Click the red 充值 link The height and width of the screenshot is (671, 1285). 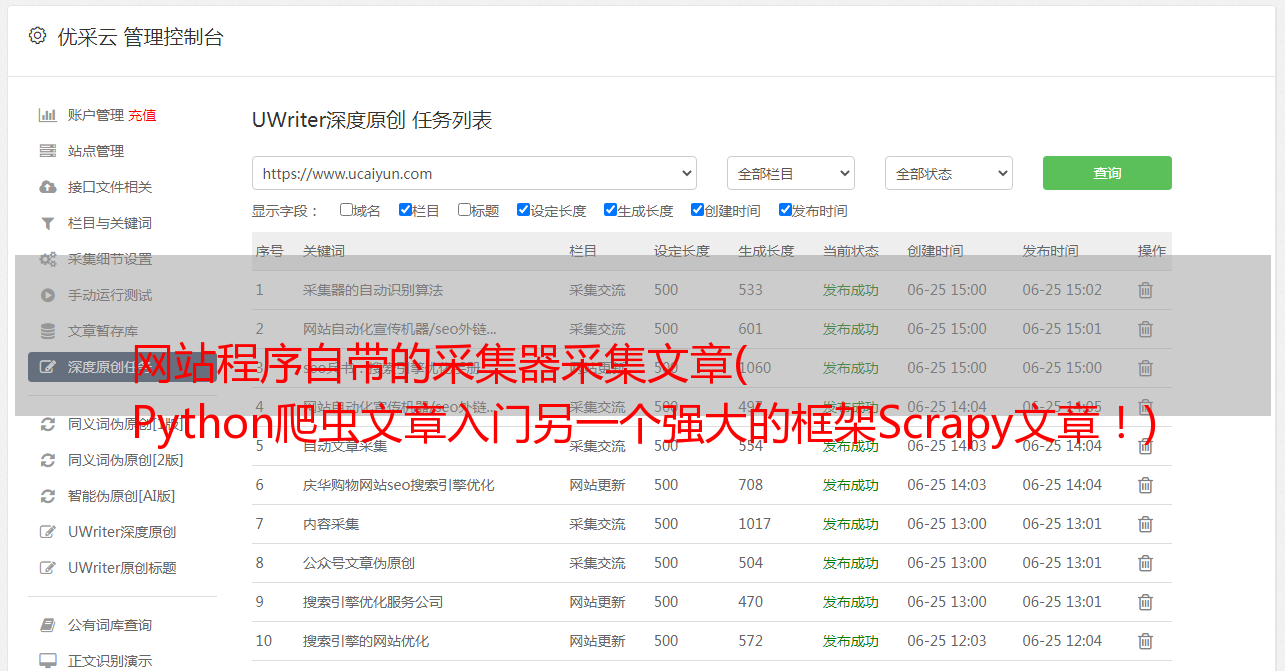coord(142,115)
